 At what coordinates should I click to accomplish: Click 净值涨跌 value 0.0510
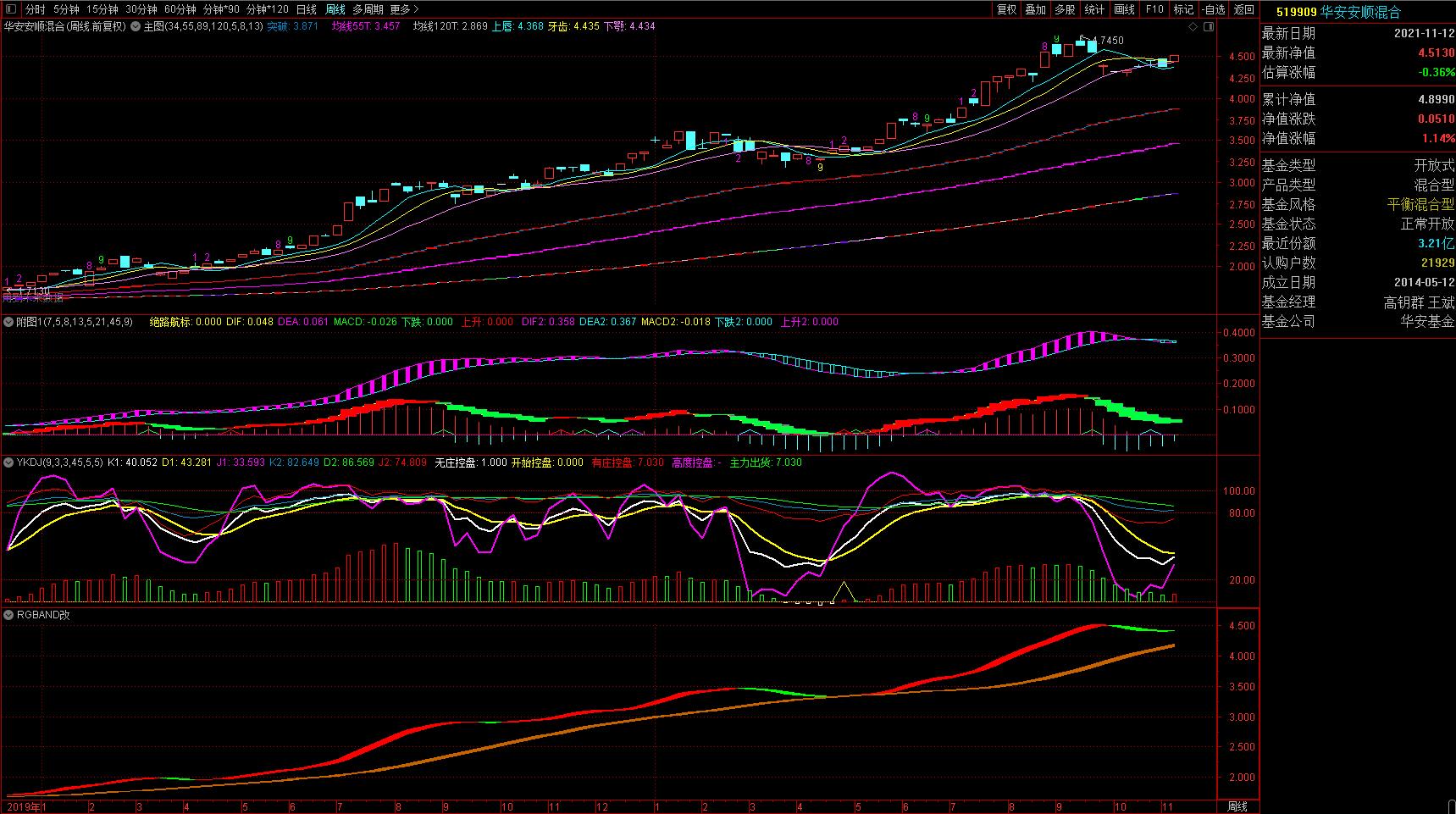(1437, 119)
